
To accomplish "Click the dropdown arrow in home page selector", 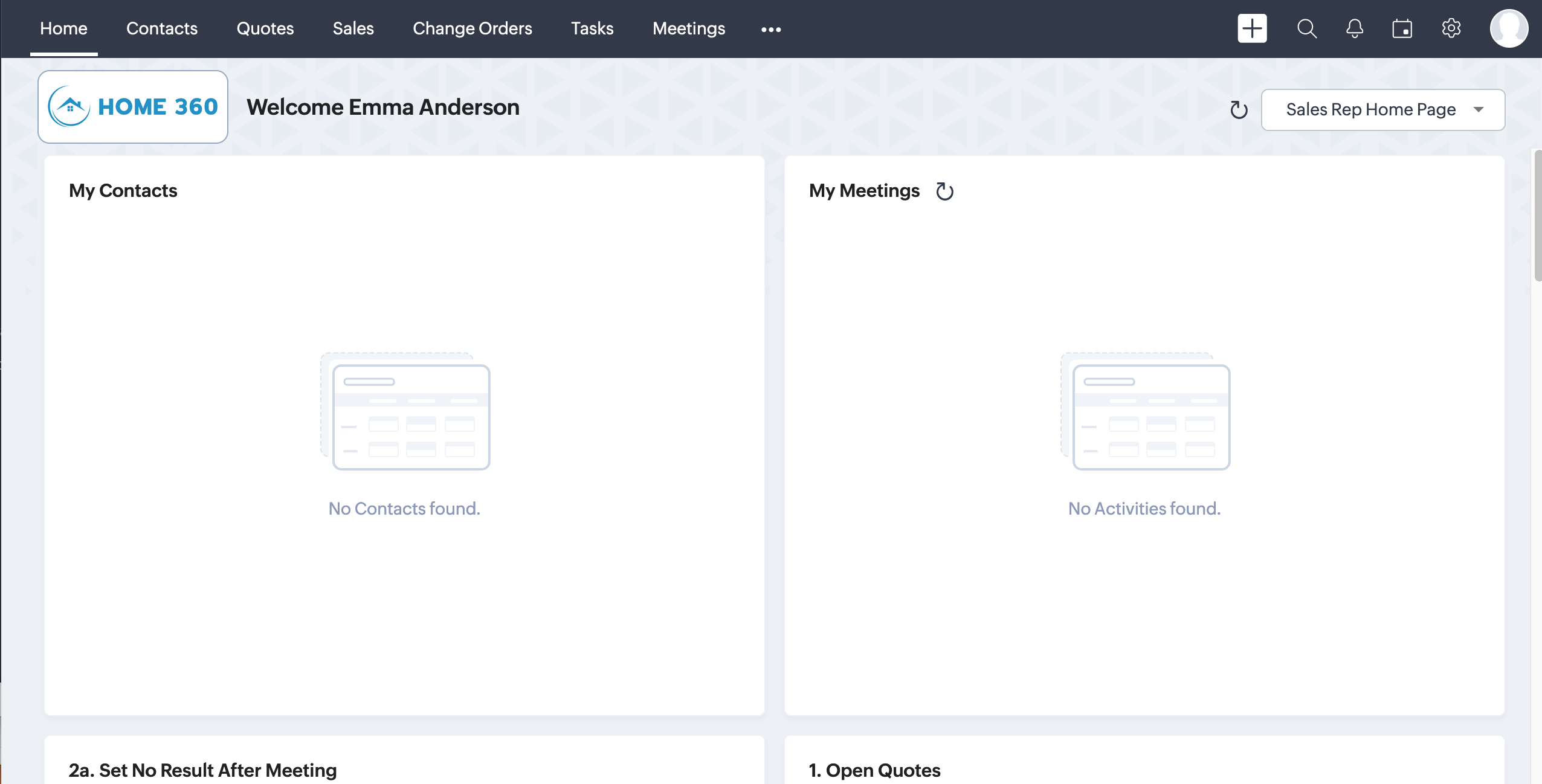I will point(1479,110).
